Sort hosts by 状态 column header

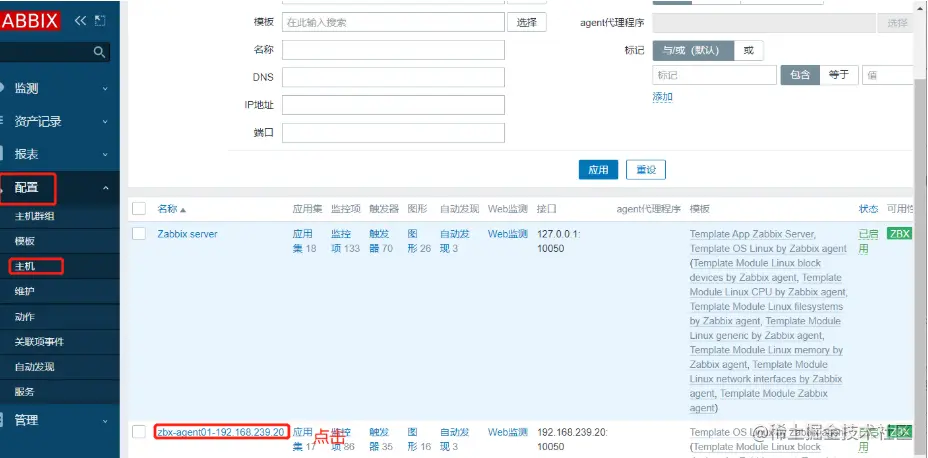point(868,209)
